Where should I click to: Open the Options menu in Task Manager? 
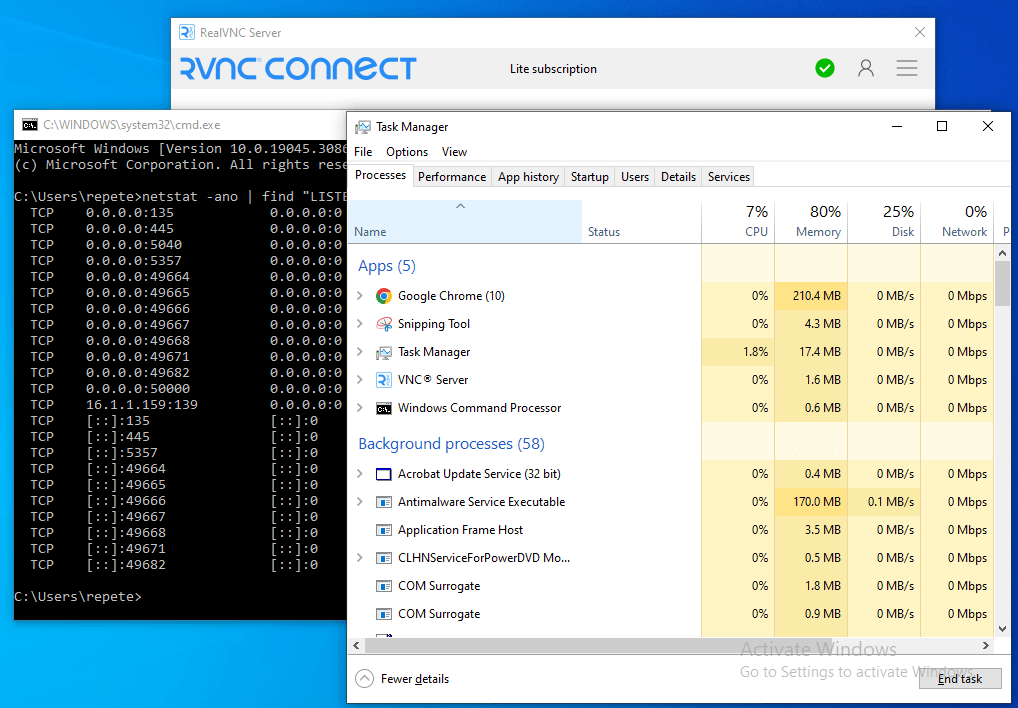pyautogui.click(x=406, y=151)
